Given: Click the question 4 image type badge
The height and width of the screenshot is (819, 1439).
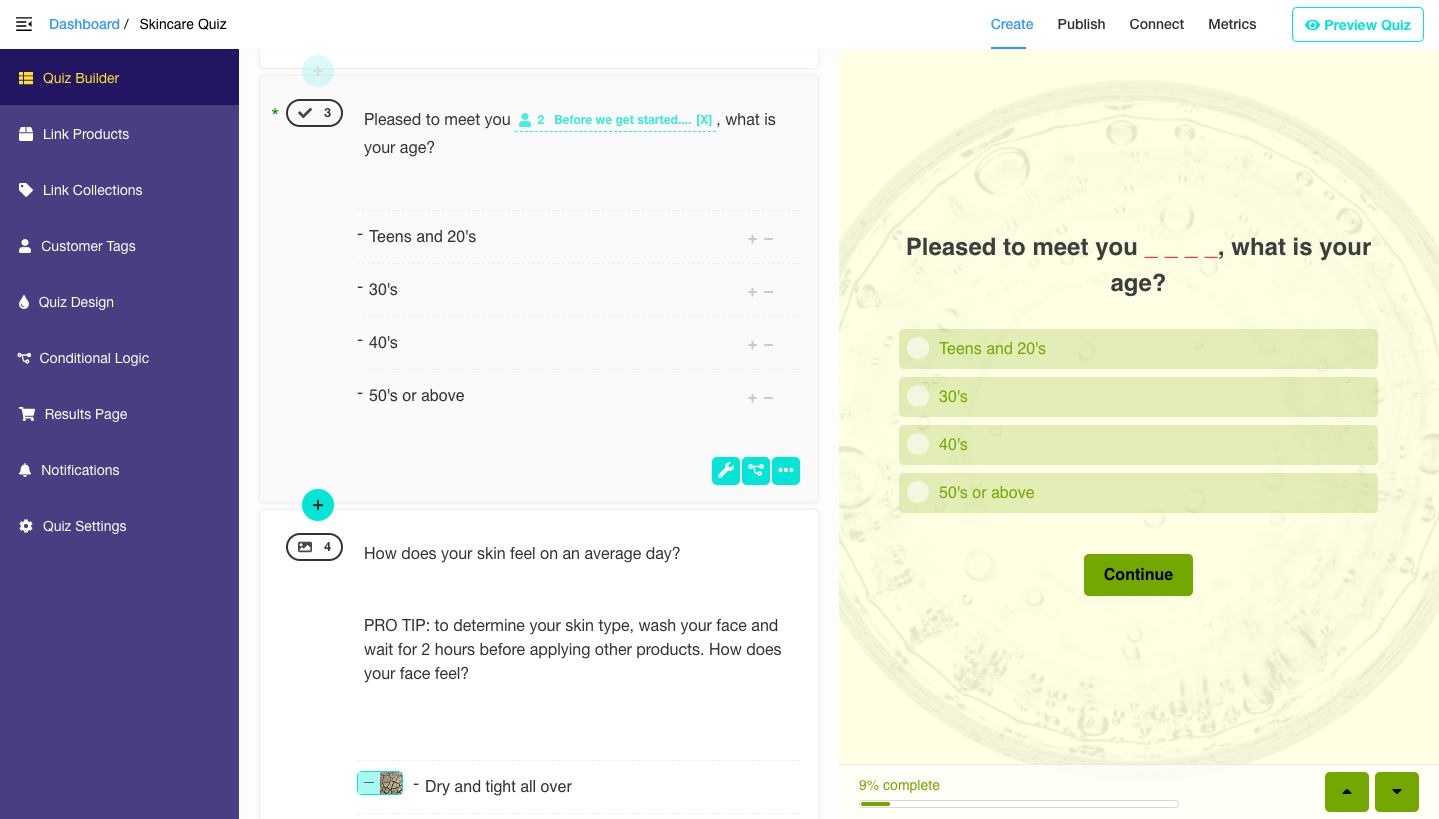Looking at the screenshot, I should point(314,547).
